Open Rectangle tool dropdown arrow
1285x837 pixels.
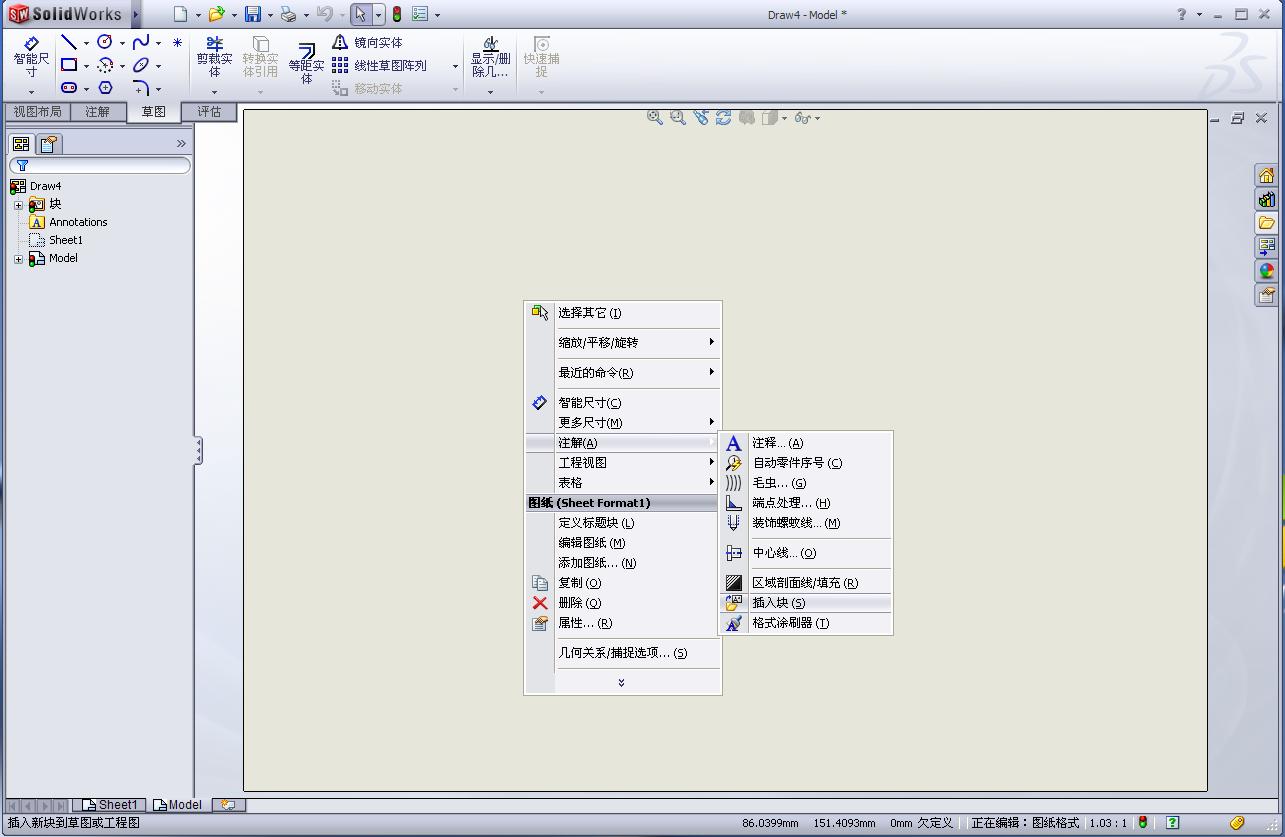tap(86, 66)
